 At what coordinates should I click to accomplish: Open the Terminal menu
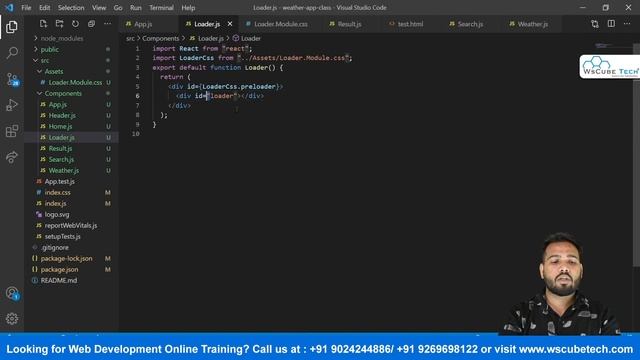point(161,8)
